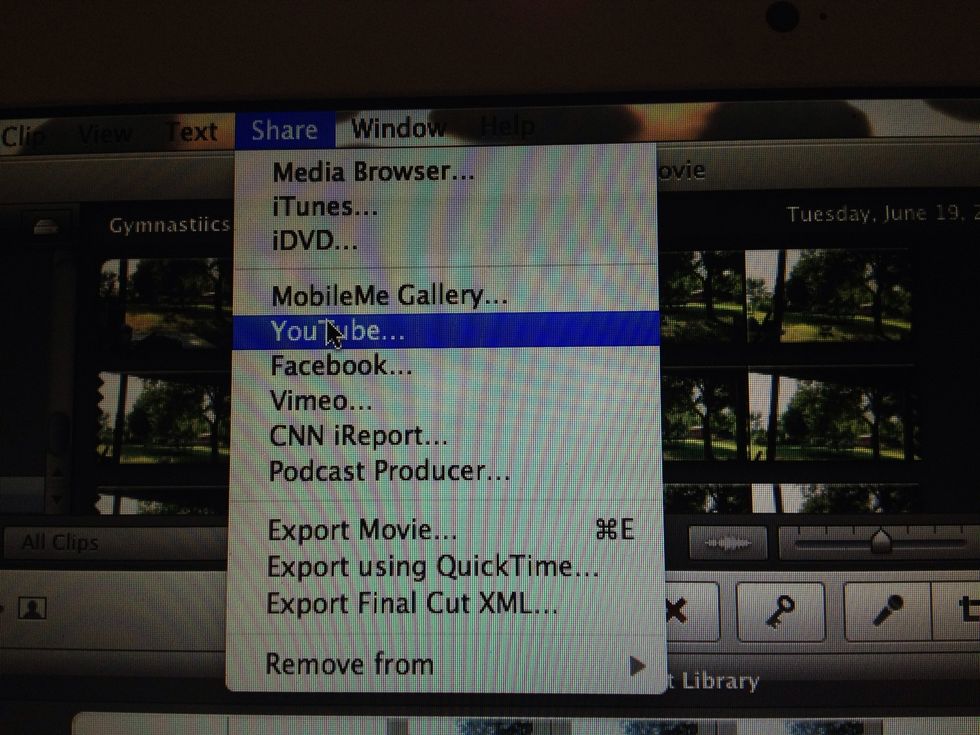
Task: Toggle the audio waveform button
Action: tap(728, 543)
